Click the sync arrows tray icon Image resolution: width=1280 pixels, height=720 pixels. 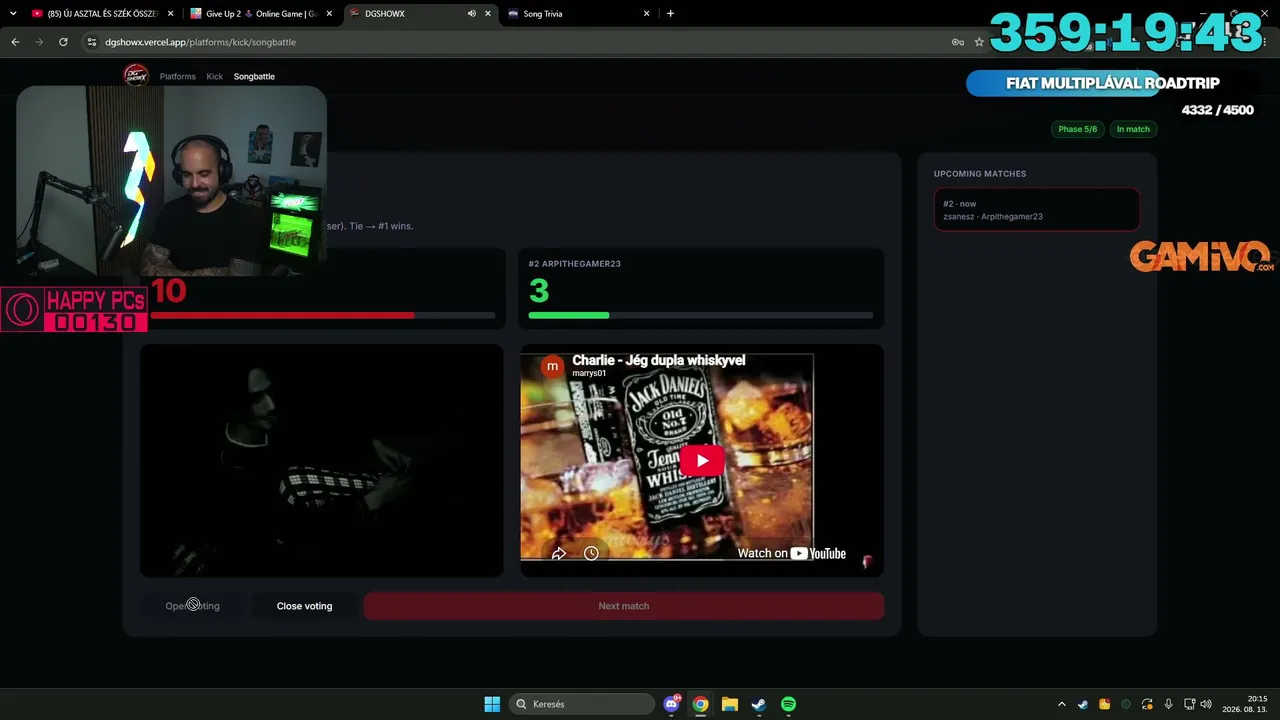point(1147,704)
